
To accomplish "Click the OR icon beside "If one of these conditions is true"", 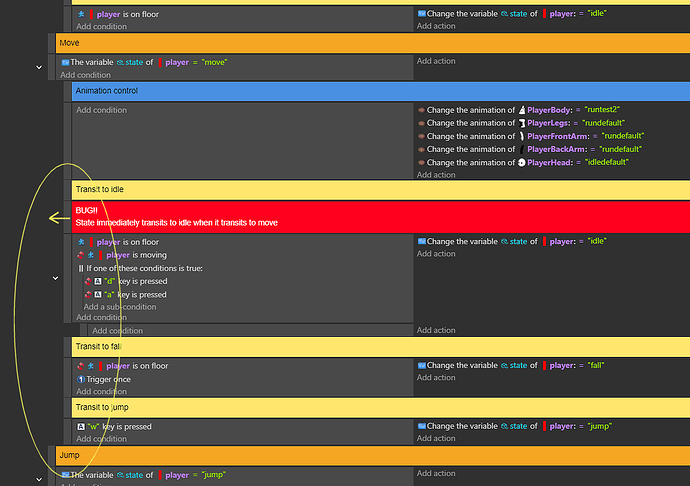I will click(80, 268).
